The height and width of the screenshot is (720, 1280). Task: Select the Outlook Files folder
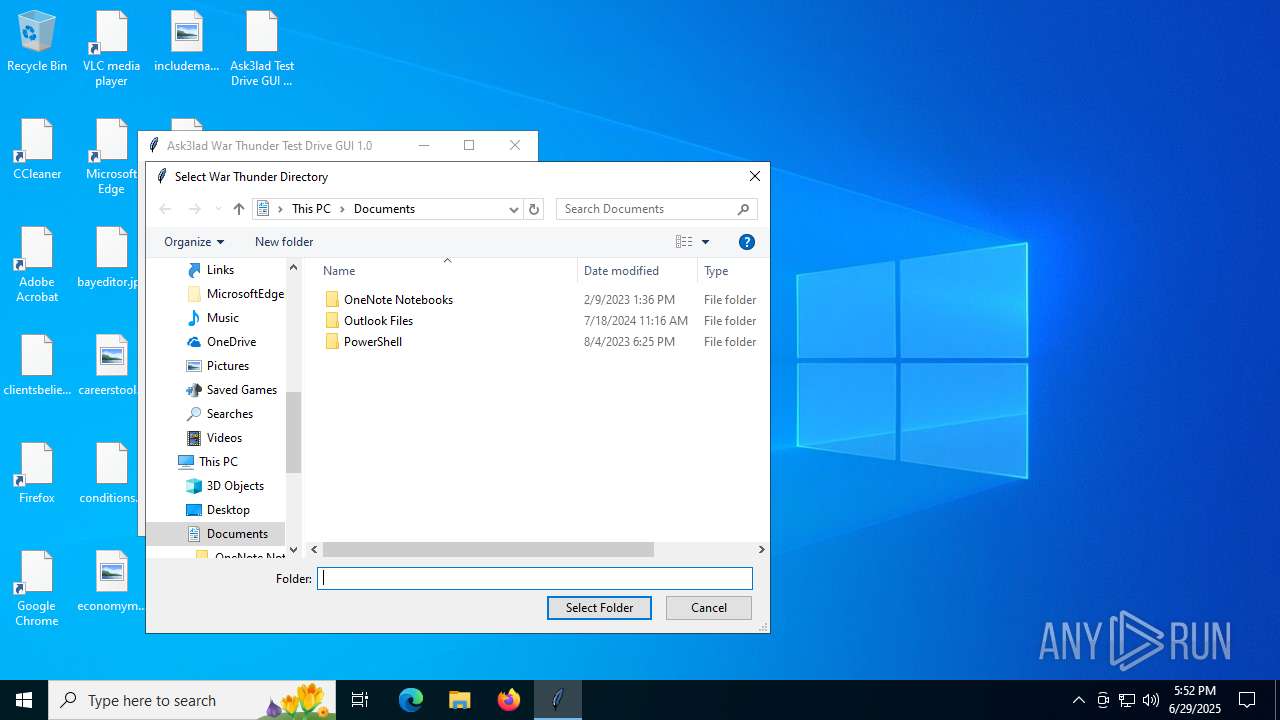pos(378,320)
